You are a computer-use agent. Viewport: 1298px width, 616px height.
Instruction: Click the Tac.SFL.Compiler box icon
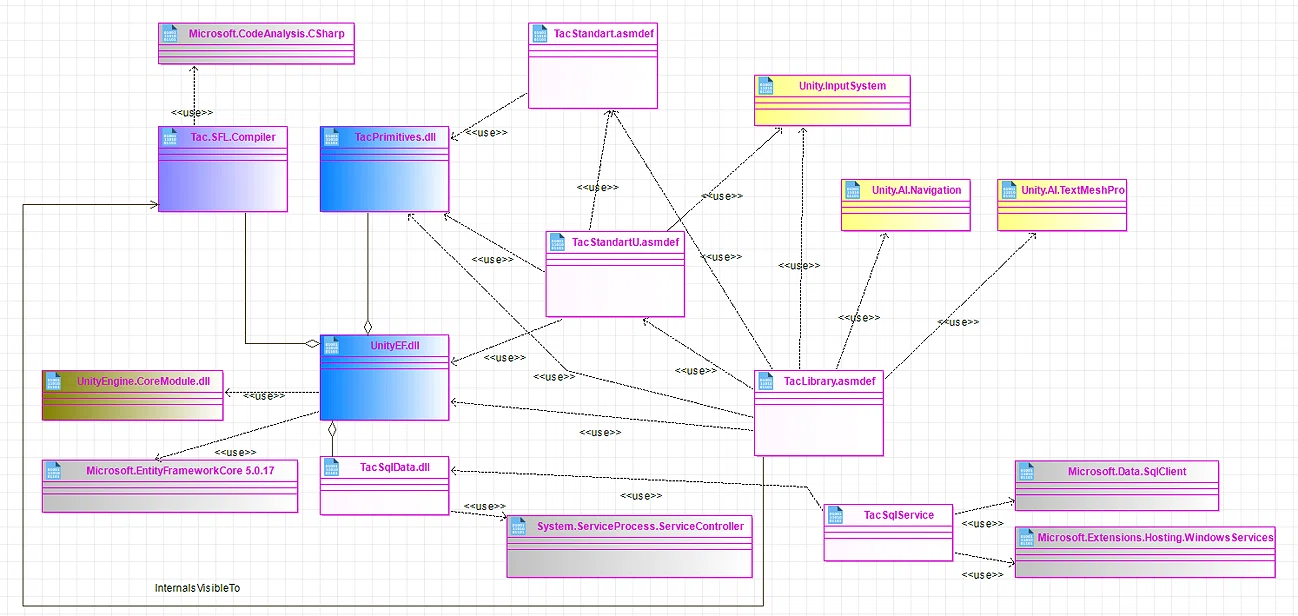169,136
